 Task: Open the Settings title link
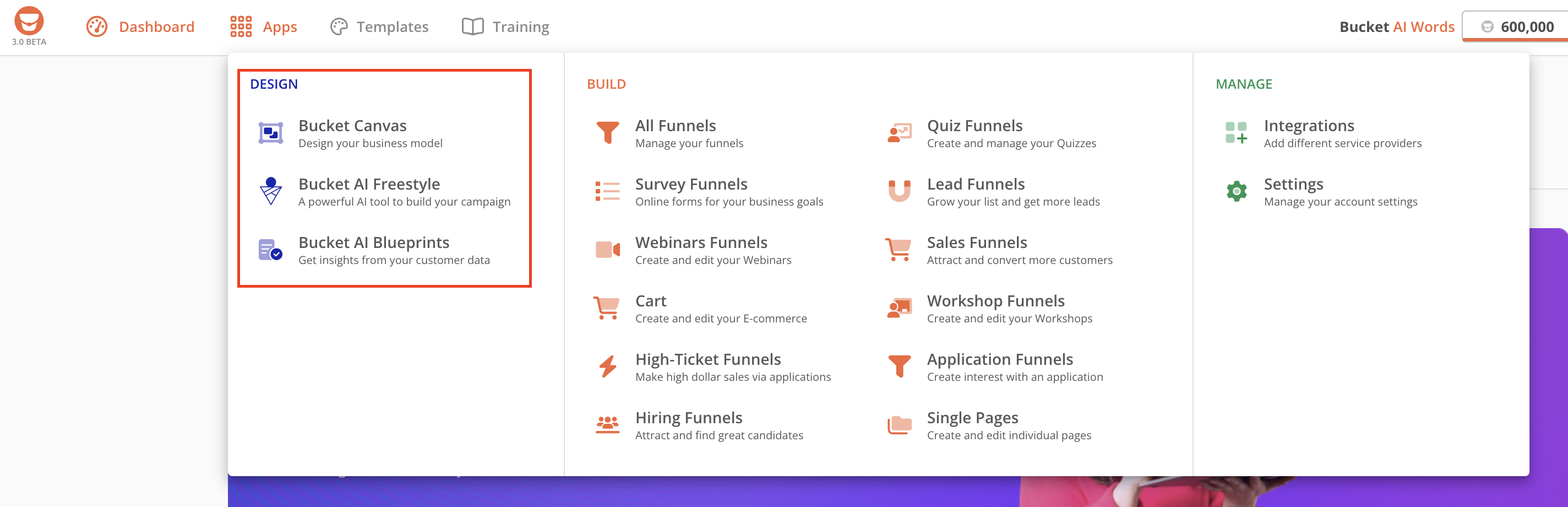(1293, 184)
